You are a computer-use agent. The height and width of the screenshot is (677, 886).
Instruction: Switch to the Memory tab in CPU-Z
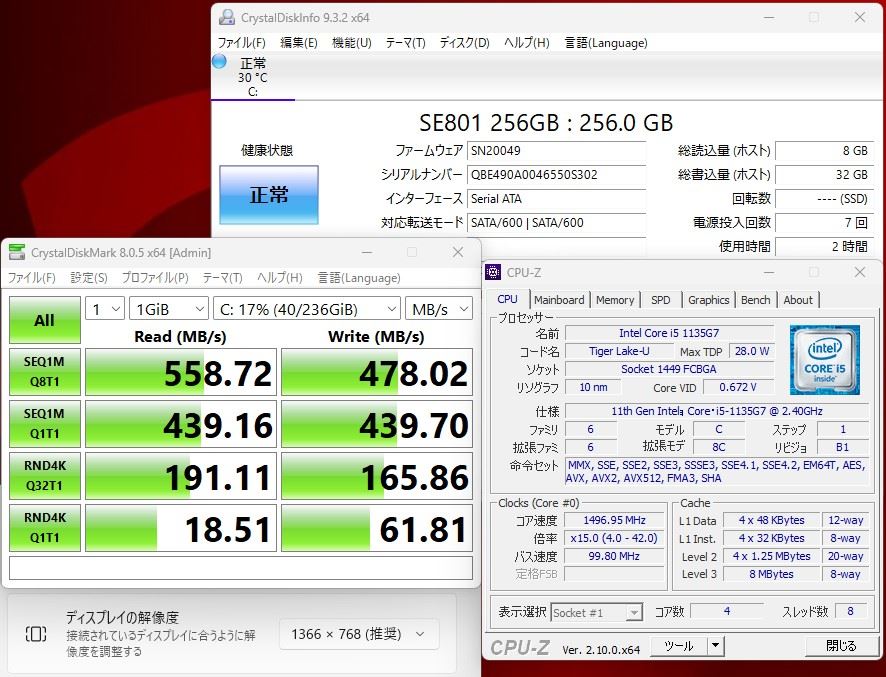tap(615, 300)
